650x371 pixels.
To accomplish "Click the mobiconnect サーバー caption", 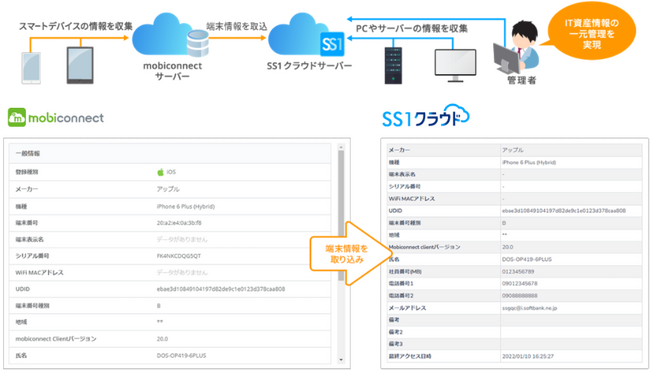I will click(x=172, y=71).
